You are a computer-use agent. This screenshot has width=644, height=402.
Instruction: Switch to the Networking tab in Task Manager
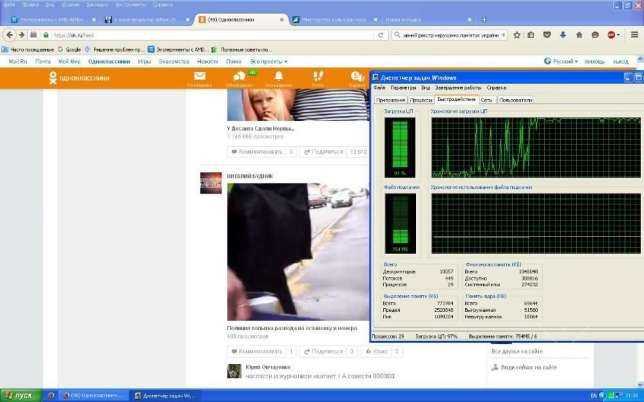pyautogui.click(x=486, y=100)
